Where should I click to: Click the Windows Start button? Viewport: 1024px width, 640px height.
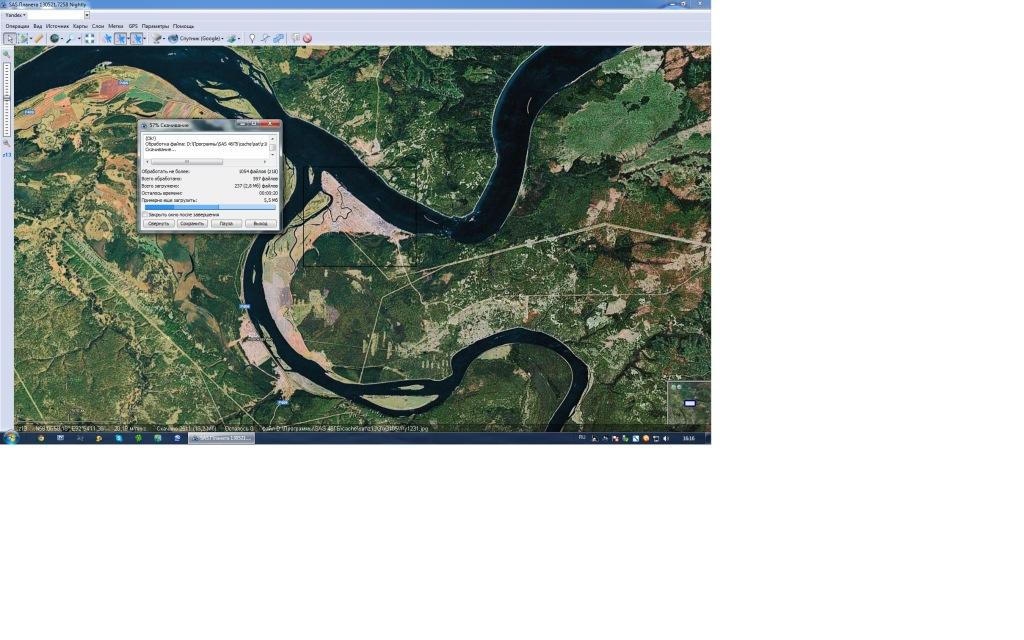point(10,438)
